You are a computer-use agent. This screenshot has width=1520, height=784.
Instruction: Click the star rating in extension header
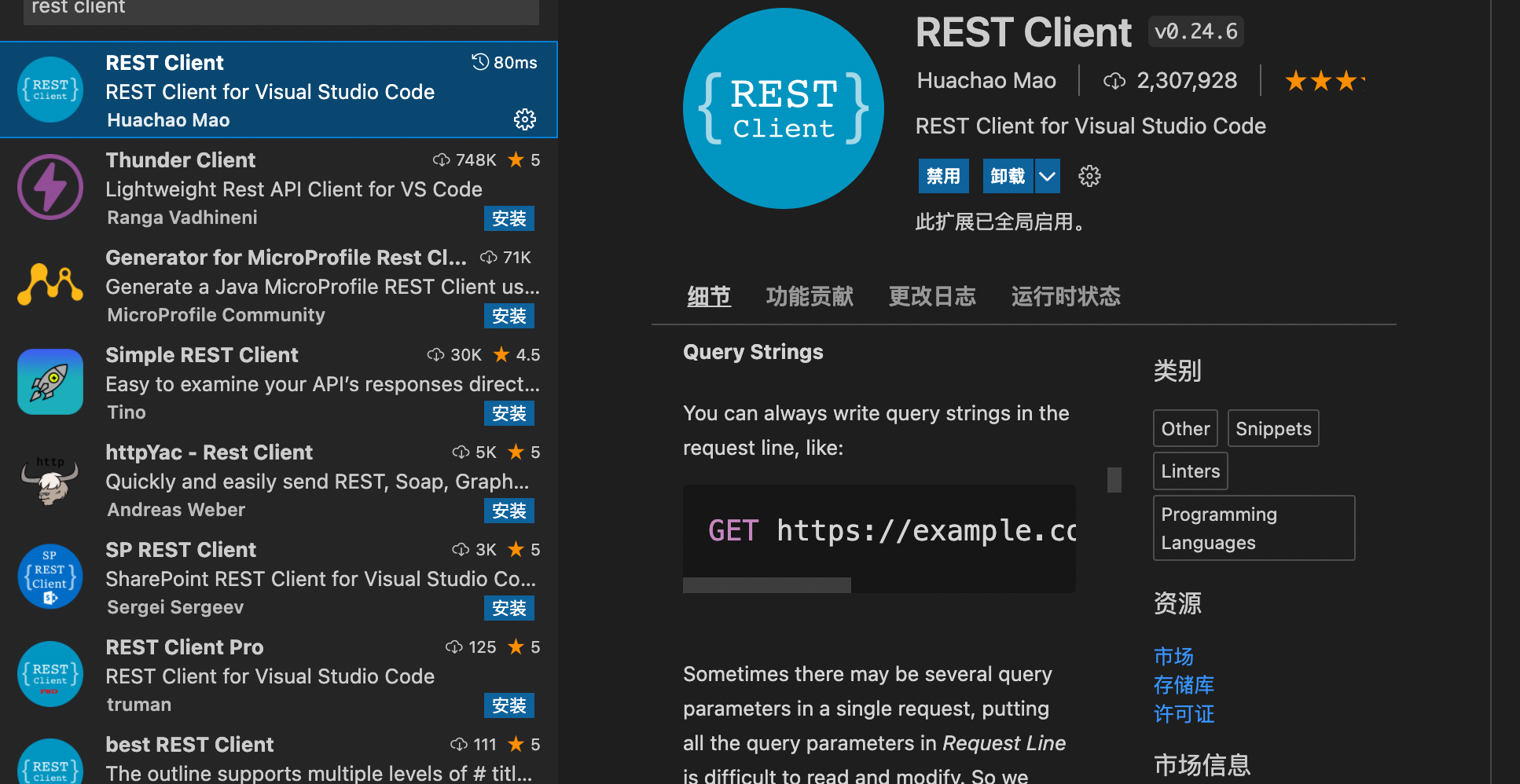coord(1325,81)
